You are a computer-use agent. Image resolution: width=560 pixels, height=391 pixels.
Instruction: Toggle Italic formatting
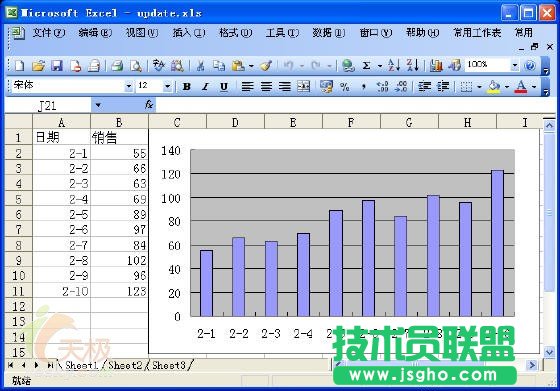pyautogui.click(x=205, y=86)
